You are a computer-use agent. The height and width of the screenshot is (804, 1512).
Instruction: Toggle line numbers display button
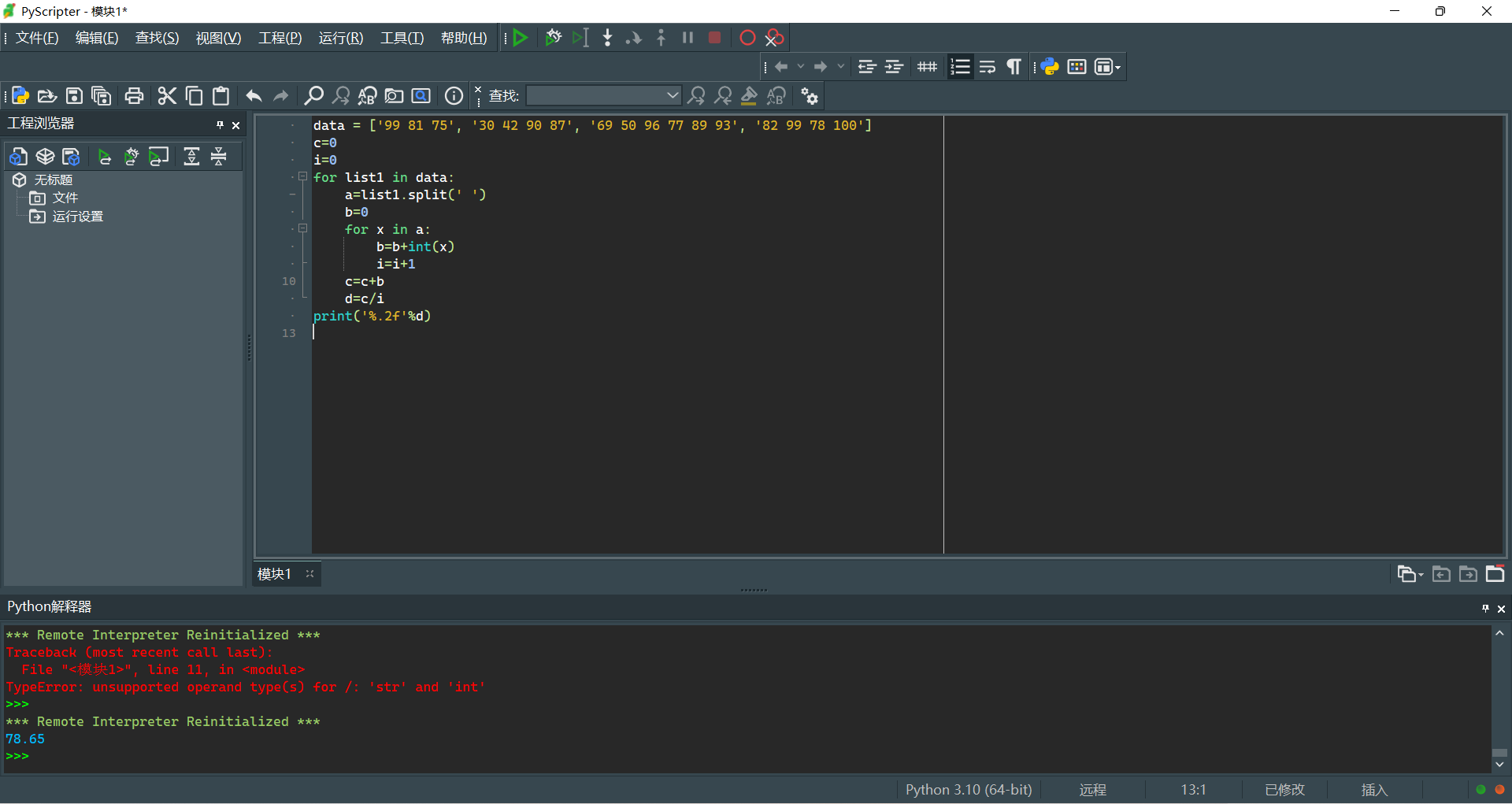coord(960,67)
